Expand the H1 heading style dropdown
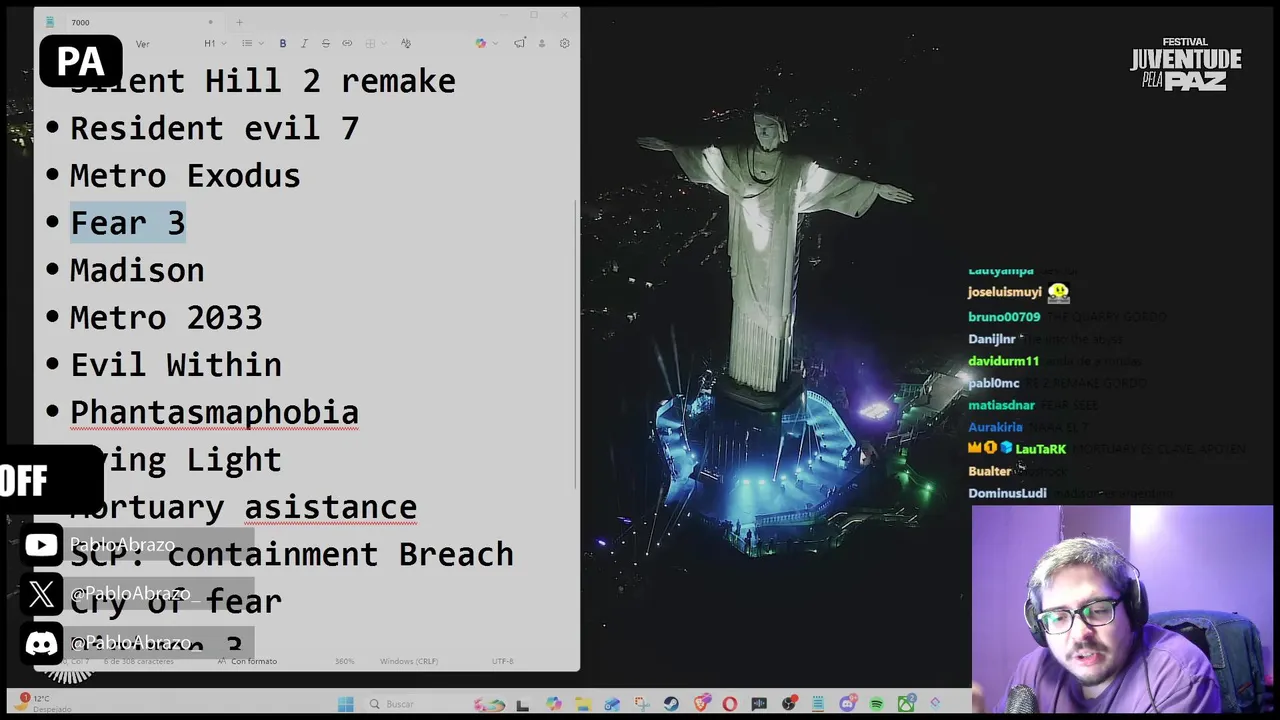Screen dimensions: 1280x720 click(215, 43)
